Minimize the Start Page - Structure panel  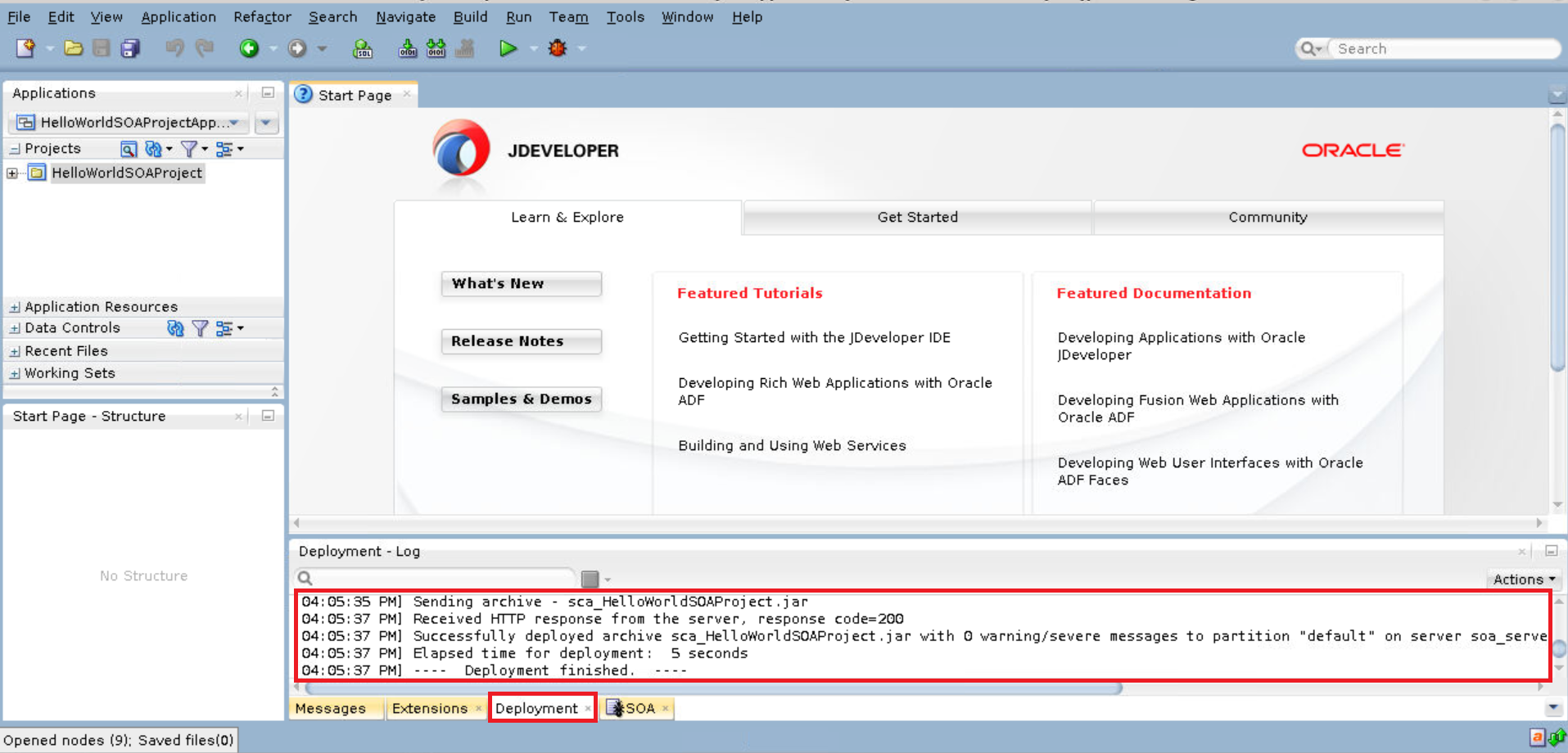point(268,416)
